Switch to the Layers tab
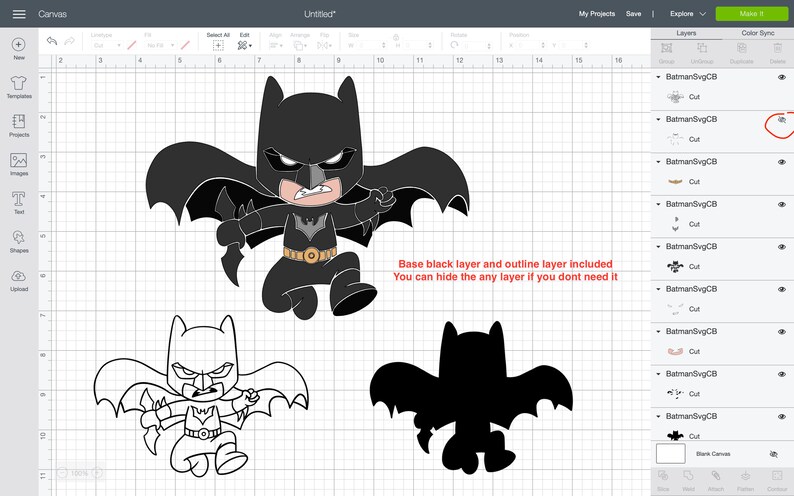This screenshot has height=496, width=794. coord(686,33)
